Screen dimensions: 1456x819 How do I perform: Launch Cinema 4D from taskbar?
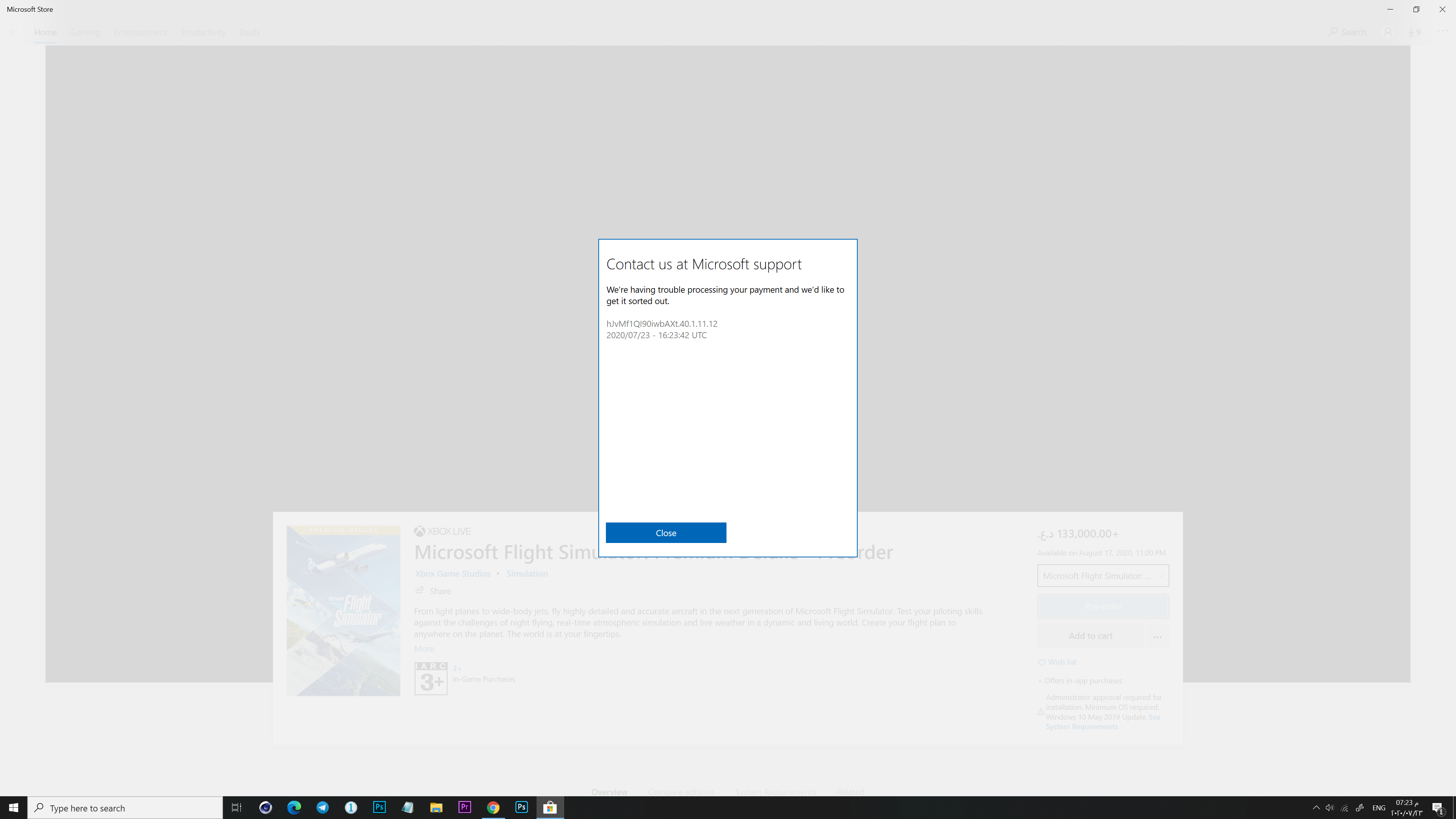pos(266,808)
